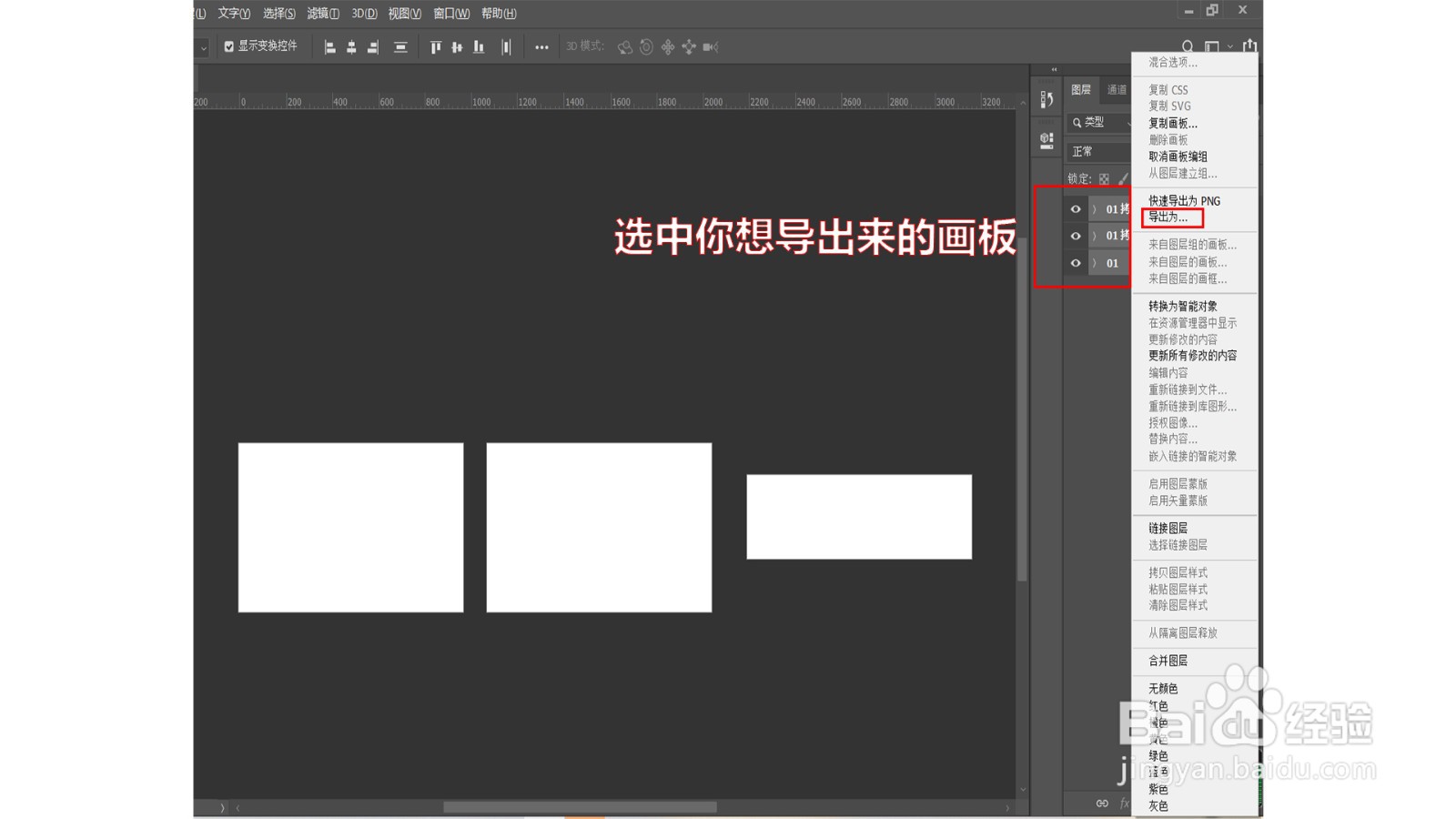Open the 文字(Y) menu
1456x819 pixels.
(x=234, y=14)
